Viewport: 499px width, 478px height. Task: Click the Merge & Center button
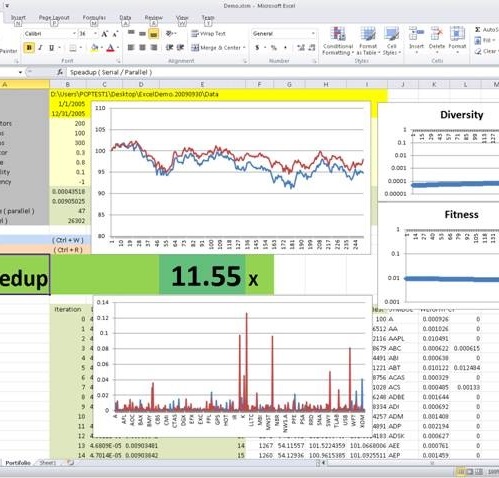pyautogui.click(x=218, y=48)
